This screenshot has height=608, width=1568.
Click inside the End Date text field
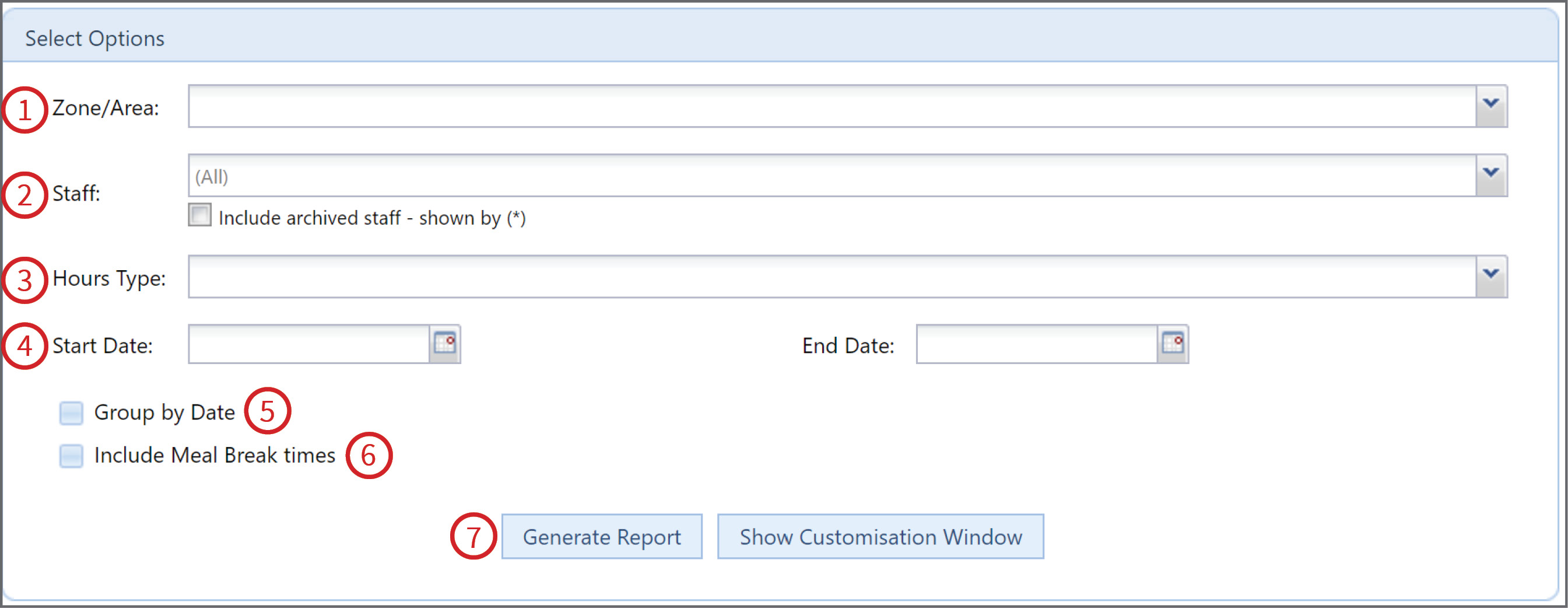pos(1037,344)
